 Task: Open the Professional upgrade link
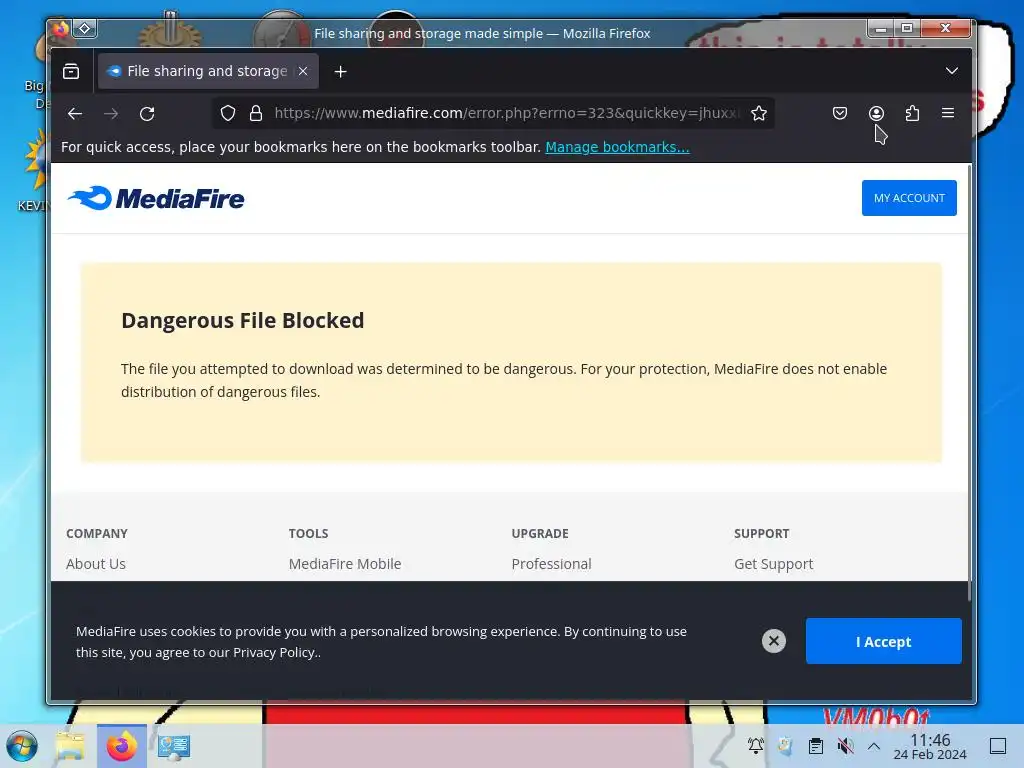(551, 564)
